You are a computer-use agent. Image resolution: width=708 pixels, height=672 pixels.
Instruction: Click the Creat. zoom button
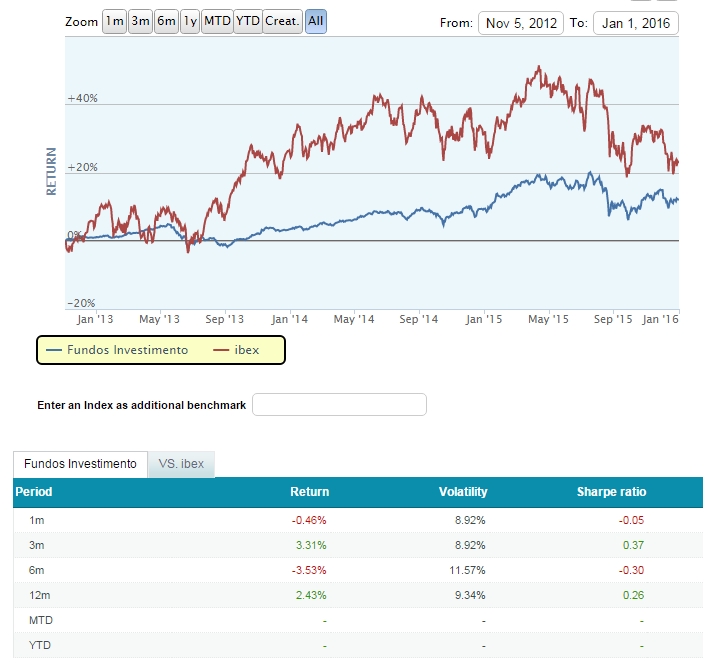click(283, 22)
